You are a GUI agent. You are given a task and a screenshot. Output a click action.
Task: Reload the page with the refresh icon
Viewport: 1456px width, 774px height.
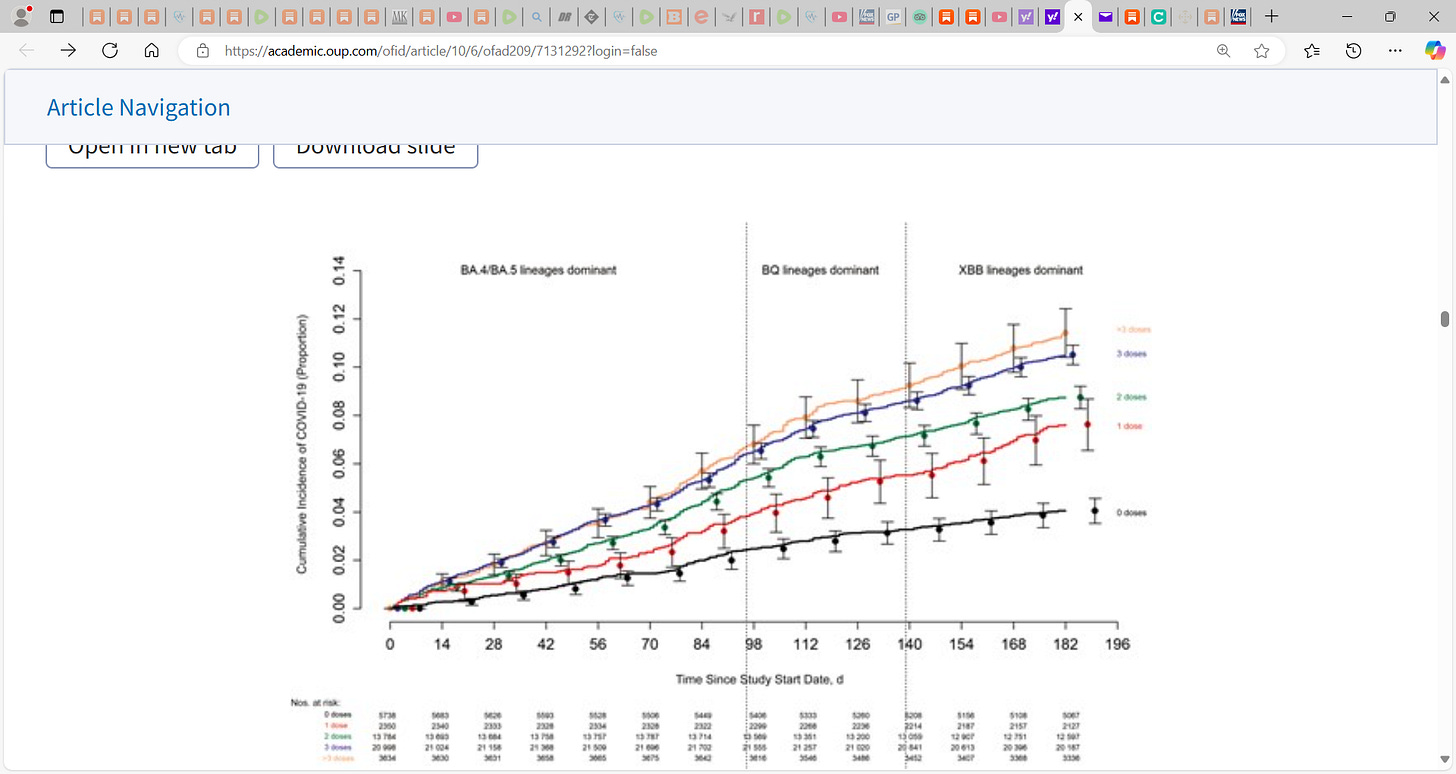[110, 51]
